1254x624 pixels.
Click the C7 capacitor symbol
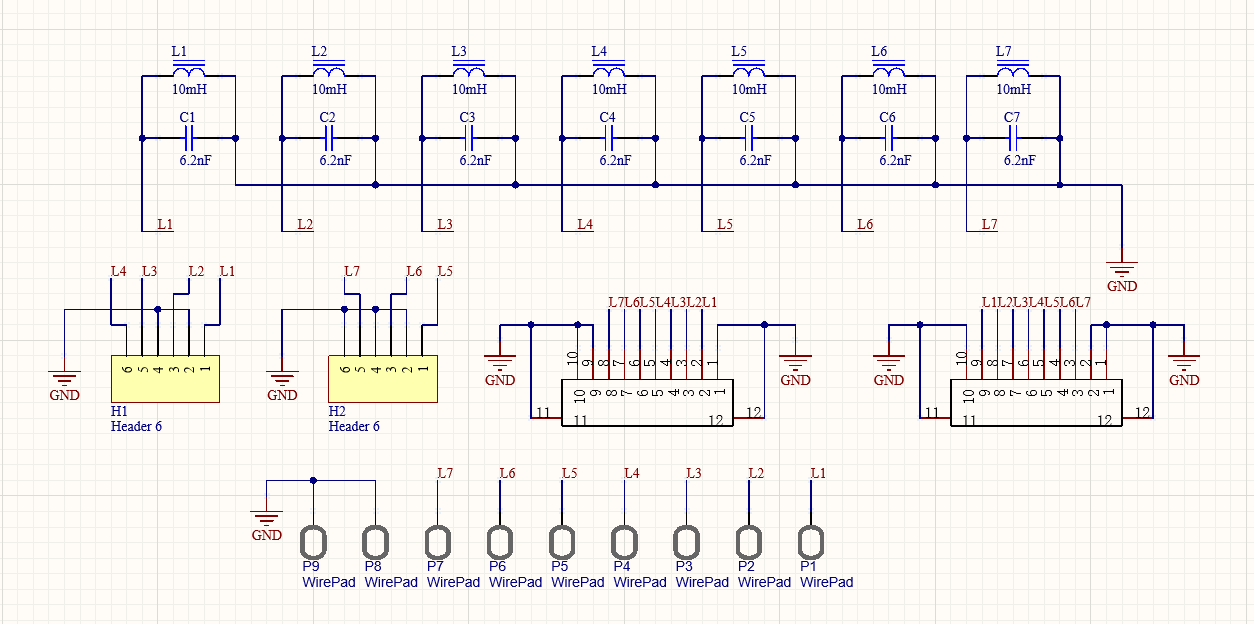pyautogui.click(x=1013, y=138)
